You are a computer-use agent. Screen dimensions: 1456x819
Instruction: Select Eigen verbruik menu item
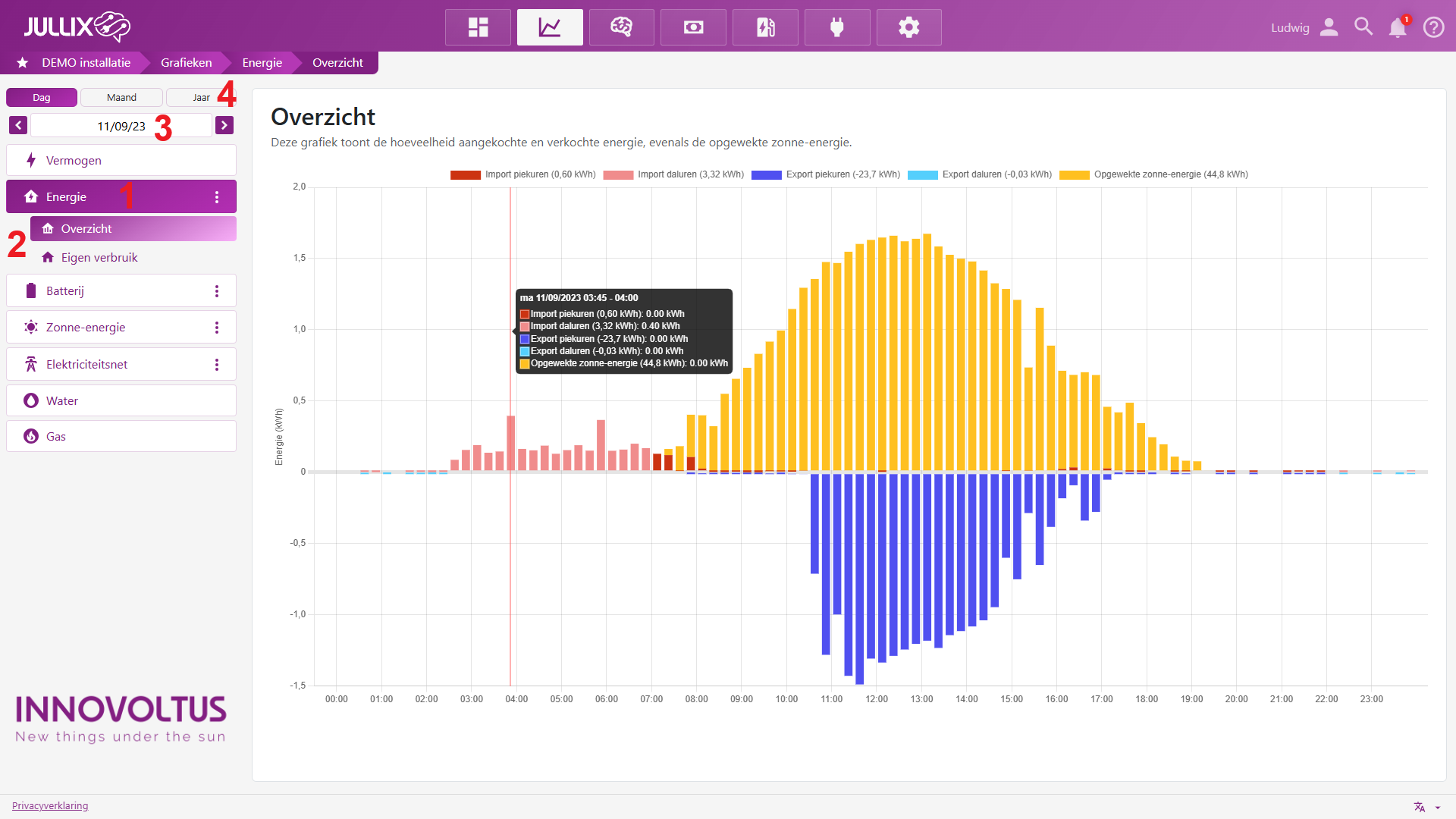[99, 258]
